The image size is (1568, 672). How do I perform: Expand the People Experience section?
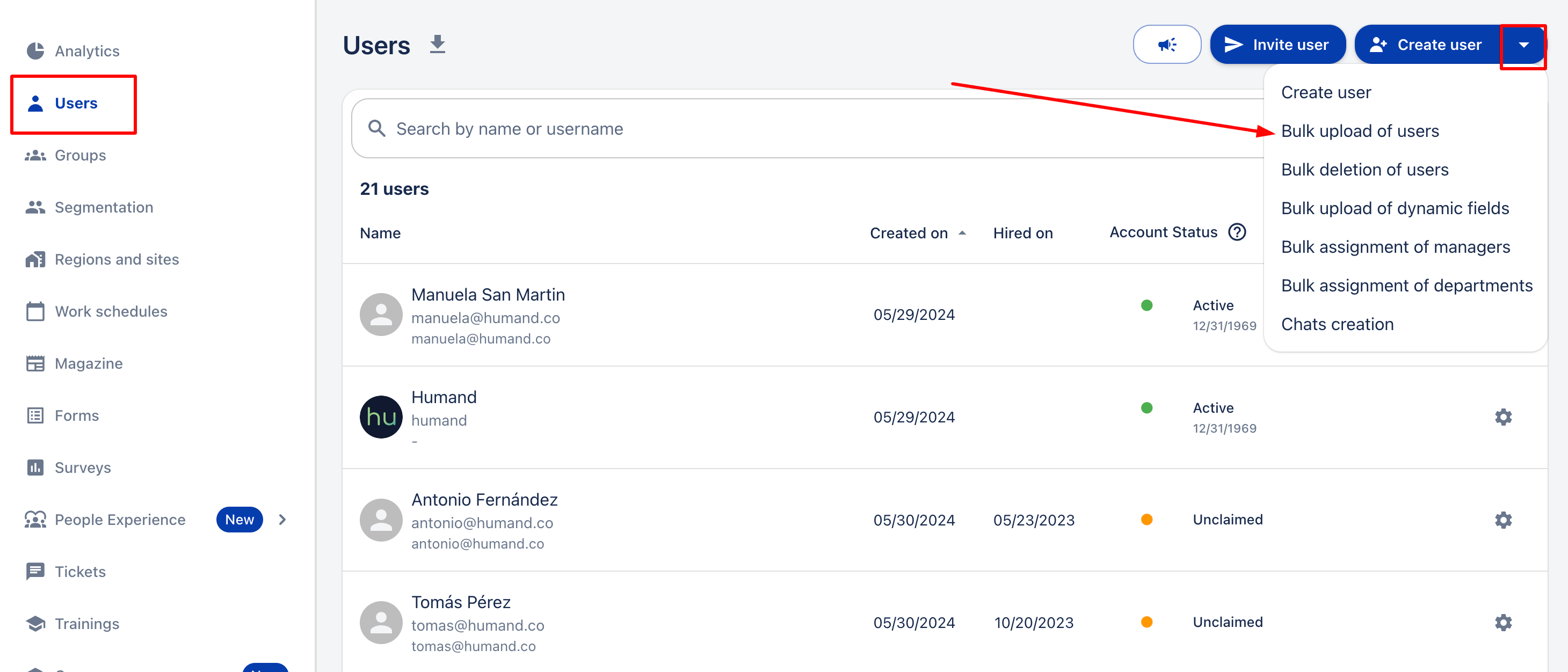(282, 520)
